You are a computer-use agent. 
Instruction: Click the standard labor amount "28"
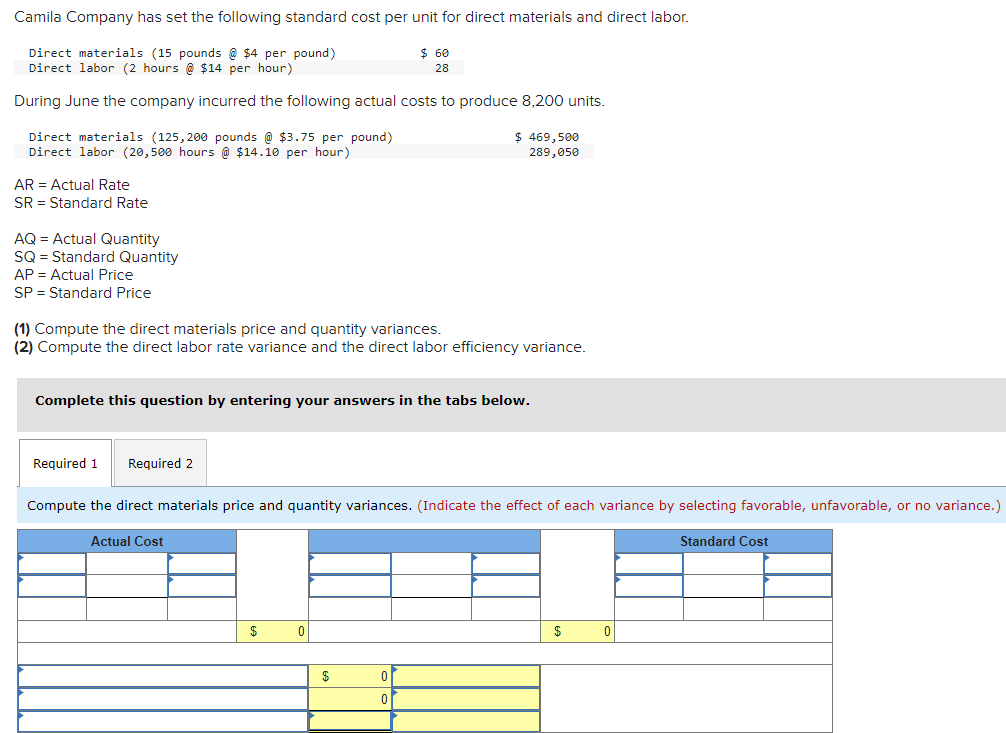pos(442,68)
